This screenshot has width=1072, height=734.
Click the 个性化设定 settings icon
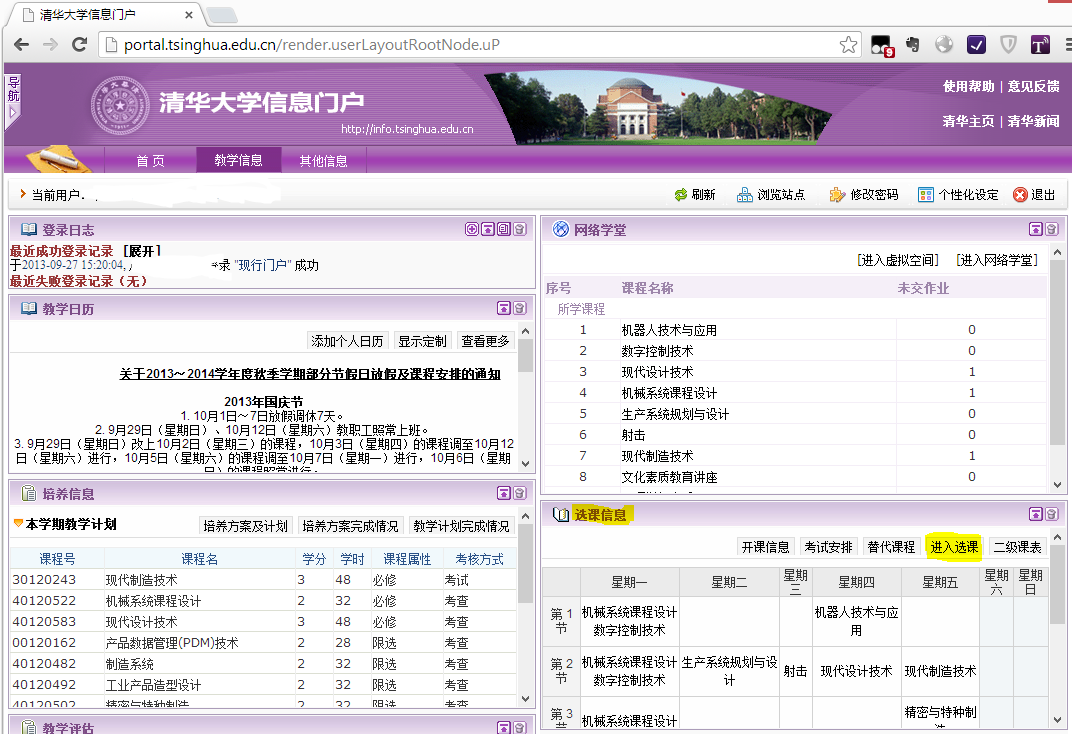[x=926, y=195]
